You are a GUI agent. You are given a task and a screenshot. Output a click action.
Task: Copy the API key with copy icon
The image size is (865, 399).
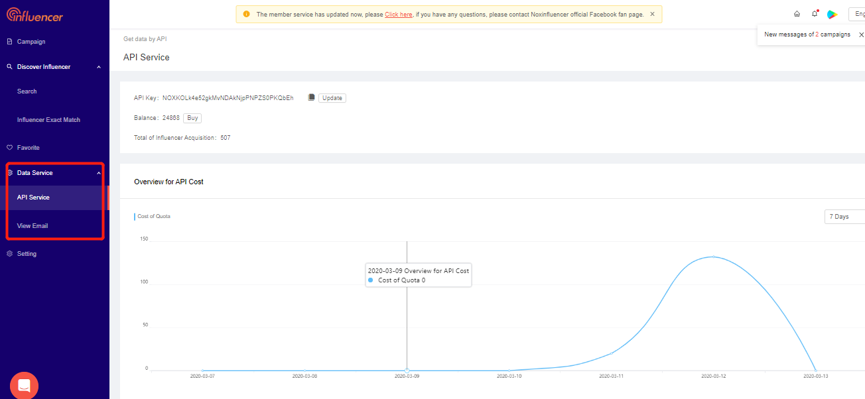(311, 97)
